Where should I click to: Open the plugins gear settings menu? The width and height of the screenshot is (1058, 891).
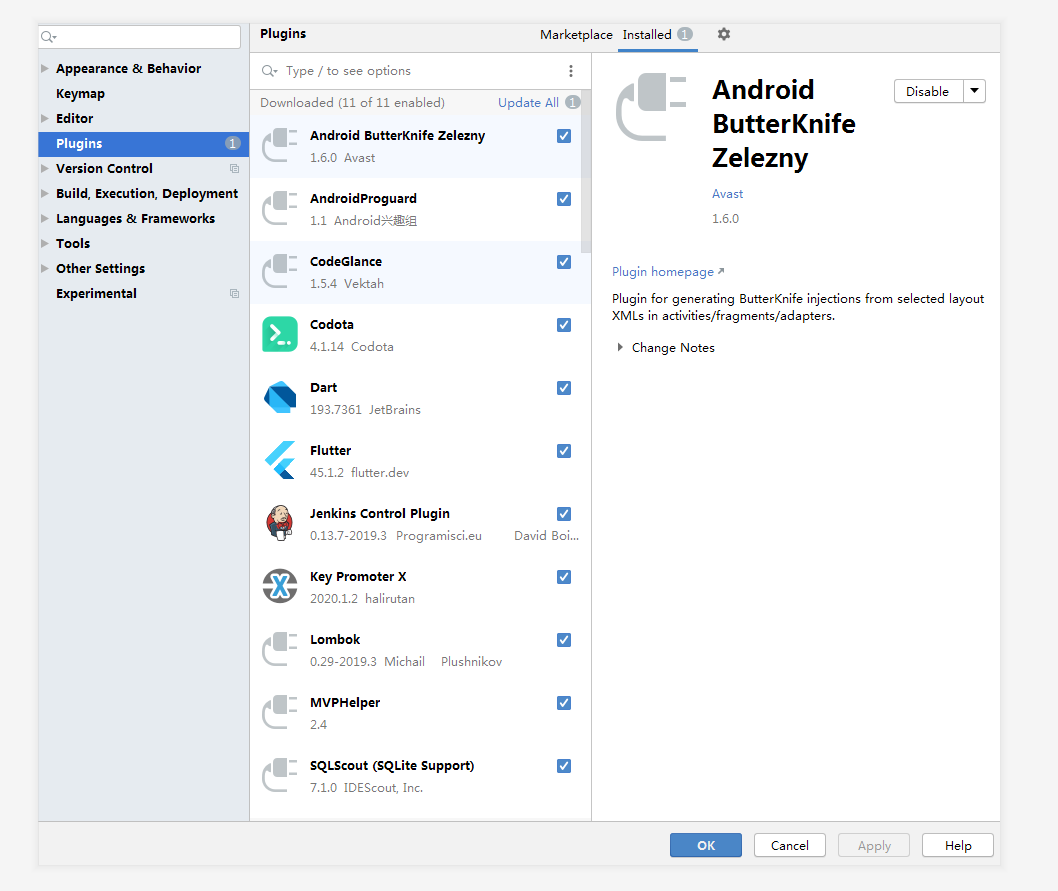724,34
